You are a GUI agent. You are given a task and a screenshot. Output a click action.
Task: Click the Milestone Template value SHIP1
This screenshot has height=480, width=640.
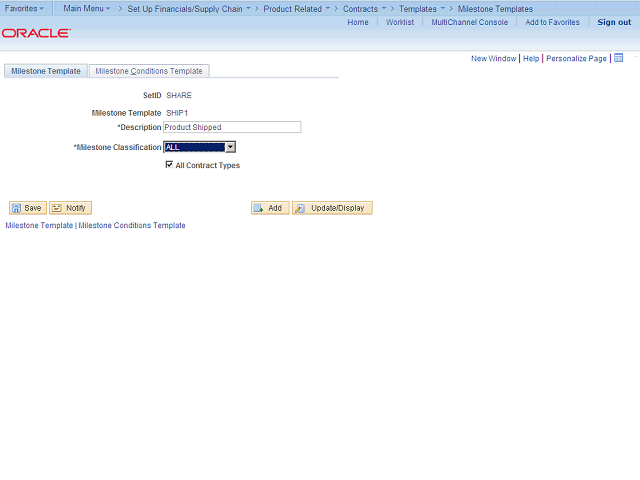coord(177,113)
